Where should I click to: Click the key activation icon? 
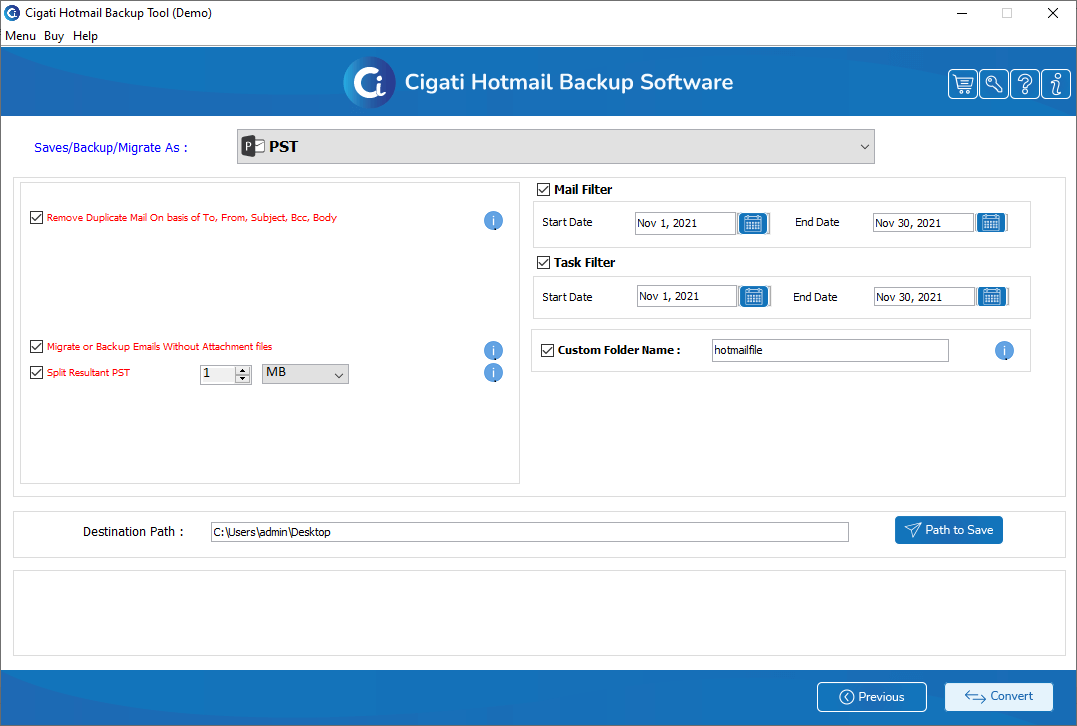[994, 84]
